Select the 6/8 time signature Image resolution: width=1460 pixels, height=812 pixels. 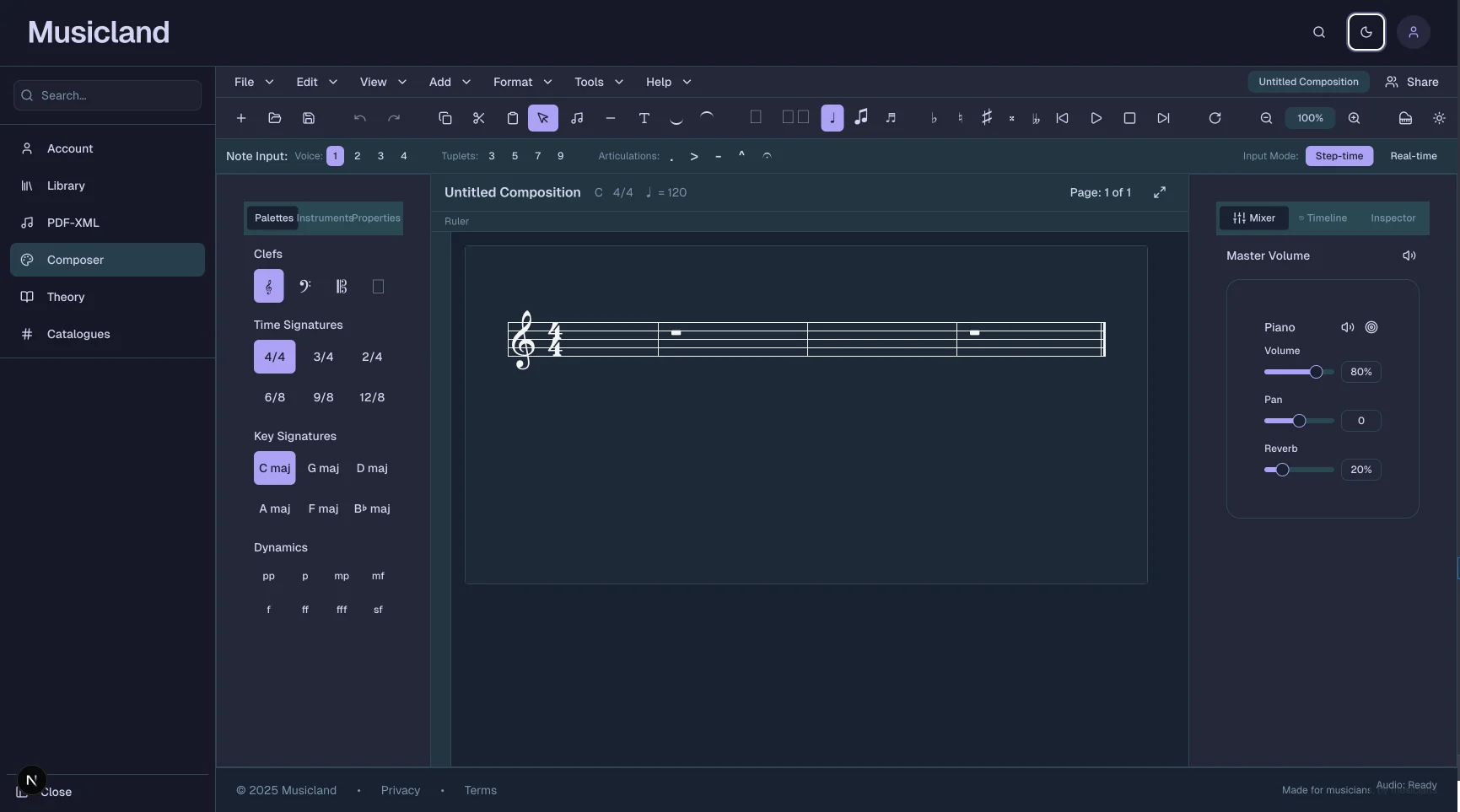(x=274, y=397)
